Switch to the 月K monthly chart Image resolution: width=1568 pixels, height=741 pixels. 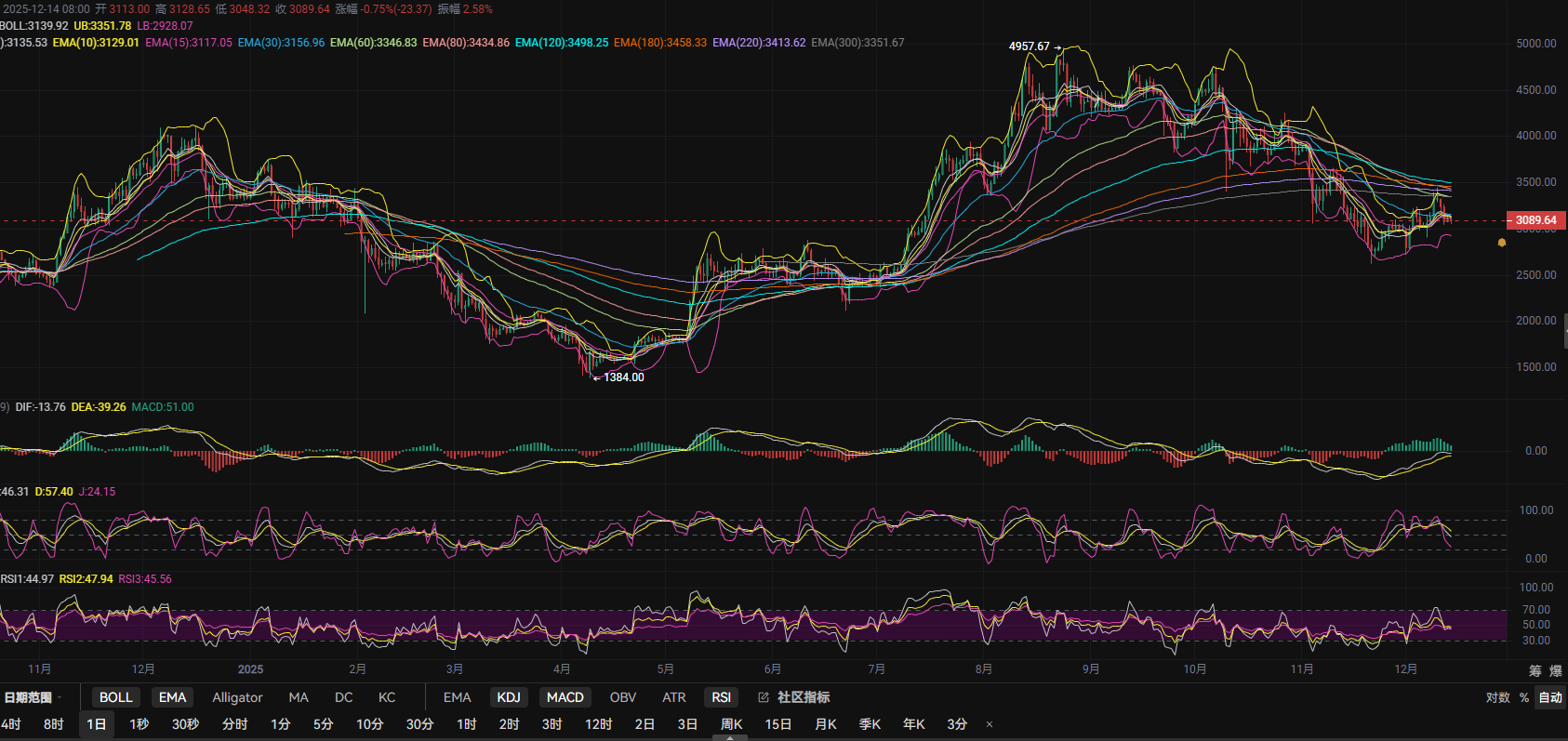pos(825,724)
